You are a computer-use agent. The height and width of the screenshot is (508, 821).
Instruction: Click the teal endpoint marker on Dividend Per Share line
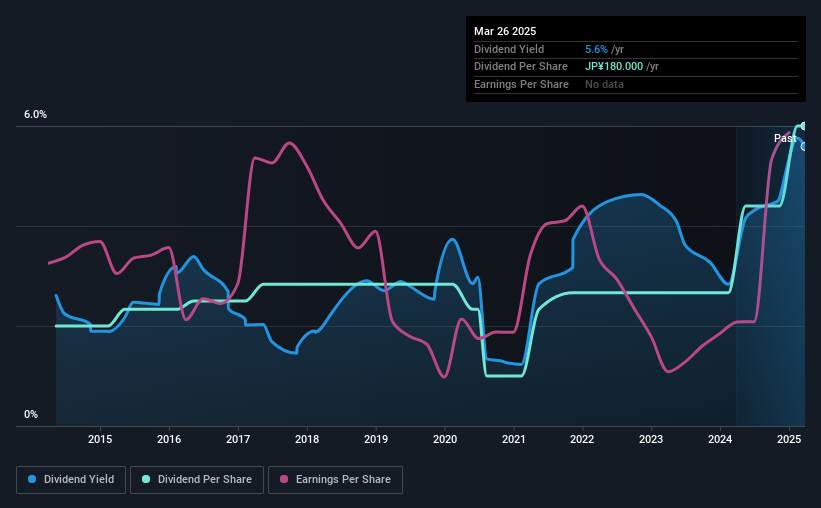pyautogui.click(x=804, y=126)
